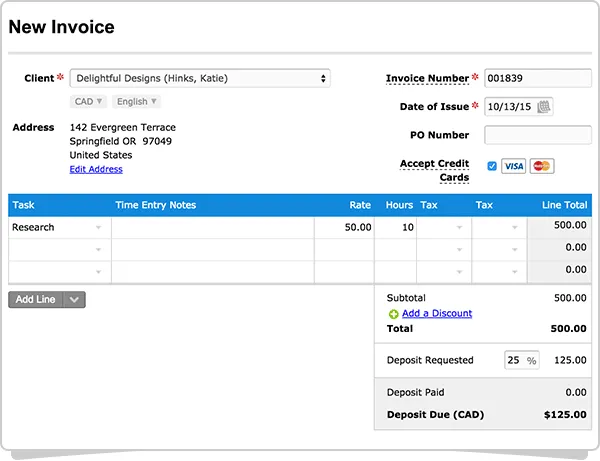Open the Research task dropdown arrow
The width and height of the screenshot is (600, 461).
(x=98, y=228)
